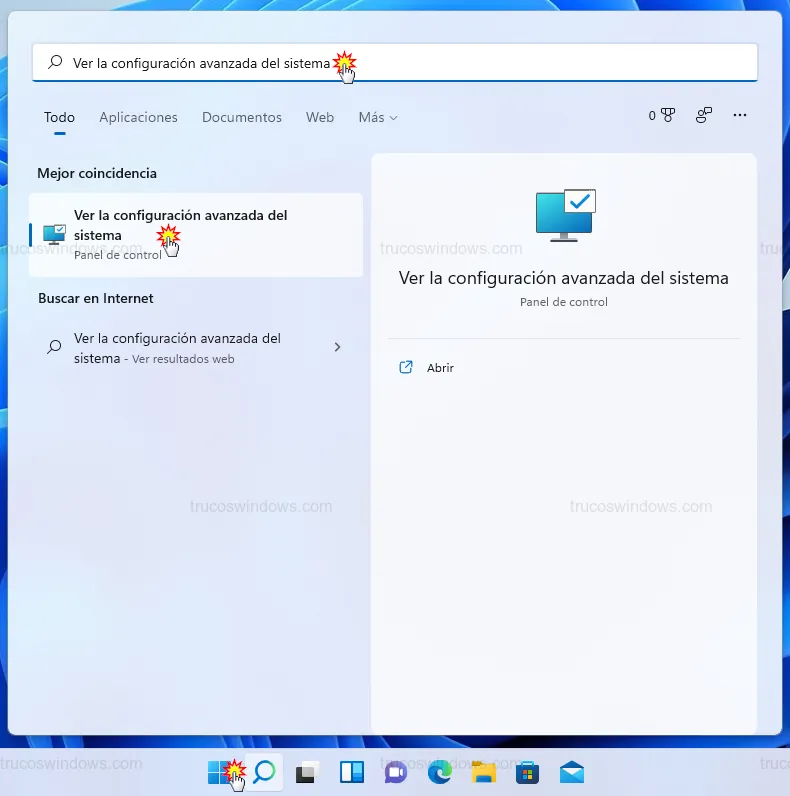Expand the Más filter dropdown
This screenshot has height=796, width=790.
click(x=378, y=117)
